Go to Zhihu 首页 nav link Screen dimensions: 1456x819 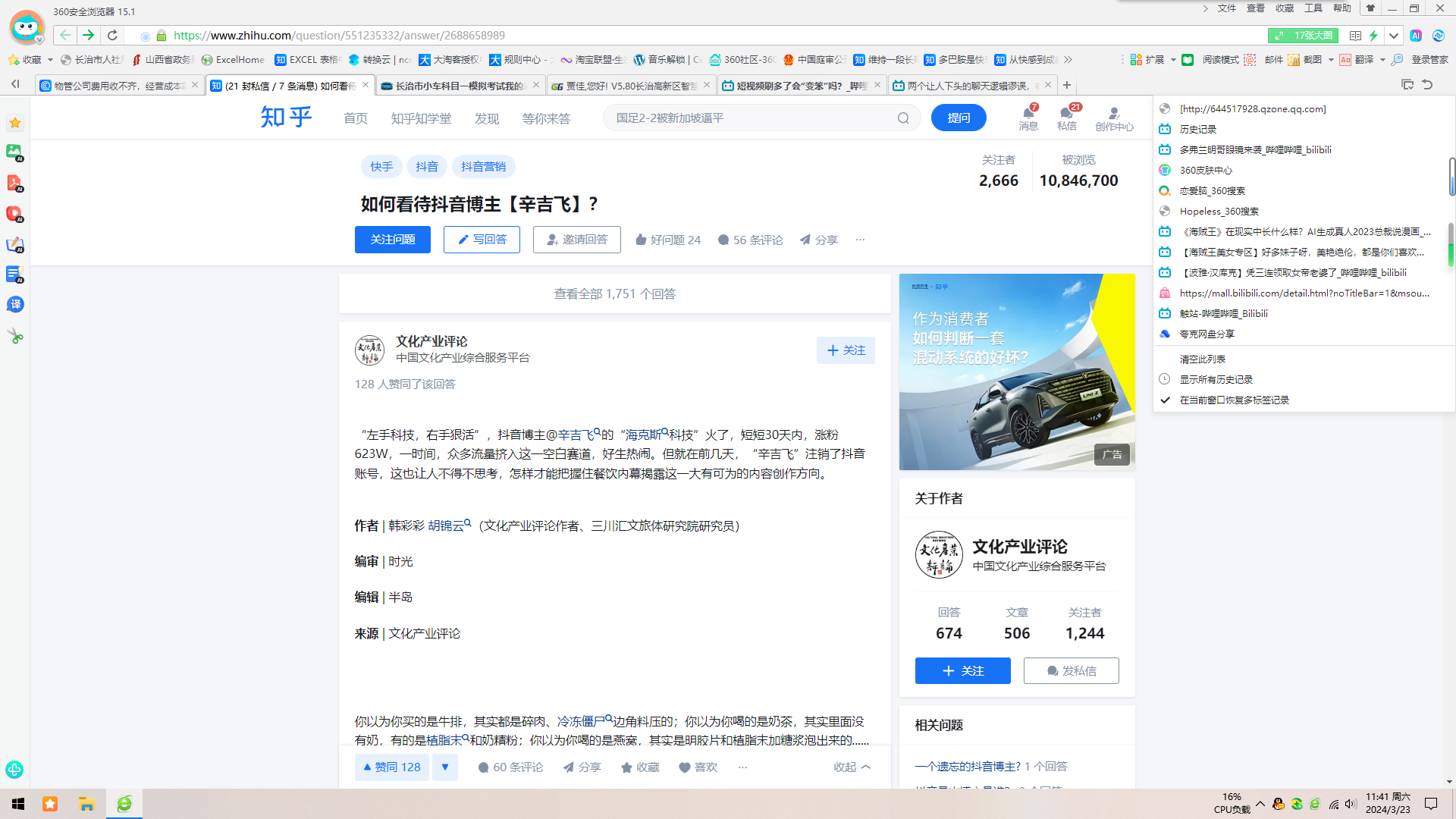pos(356,118)
